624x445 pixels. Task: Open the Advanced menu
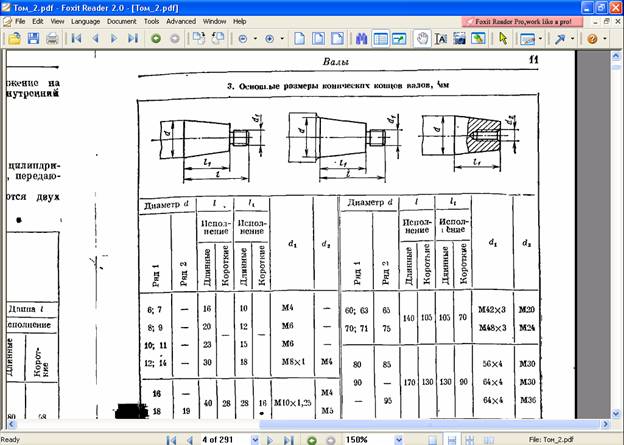click(x=181, y=20)
